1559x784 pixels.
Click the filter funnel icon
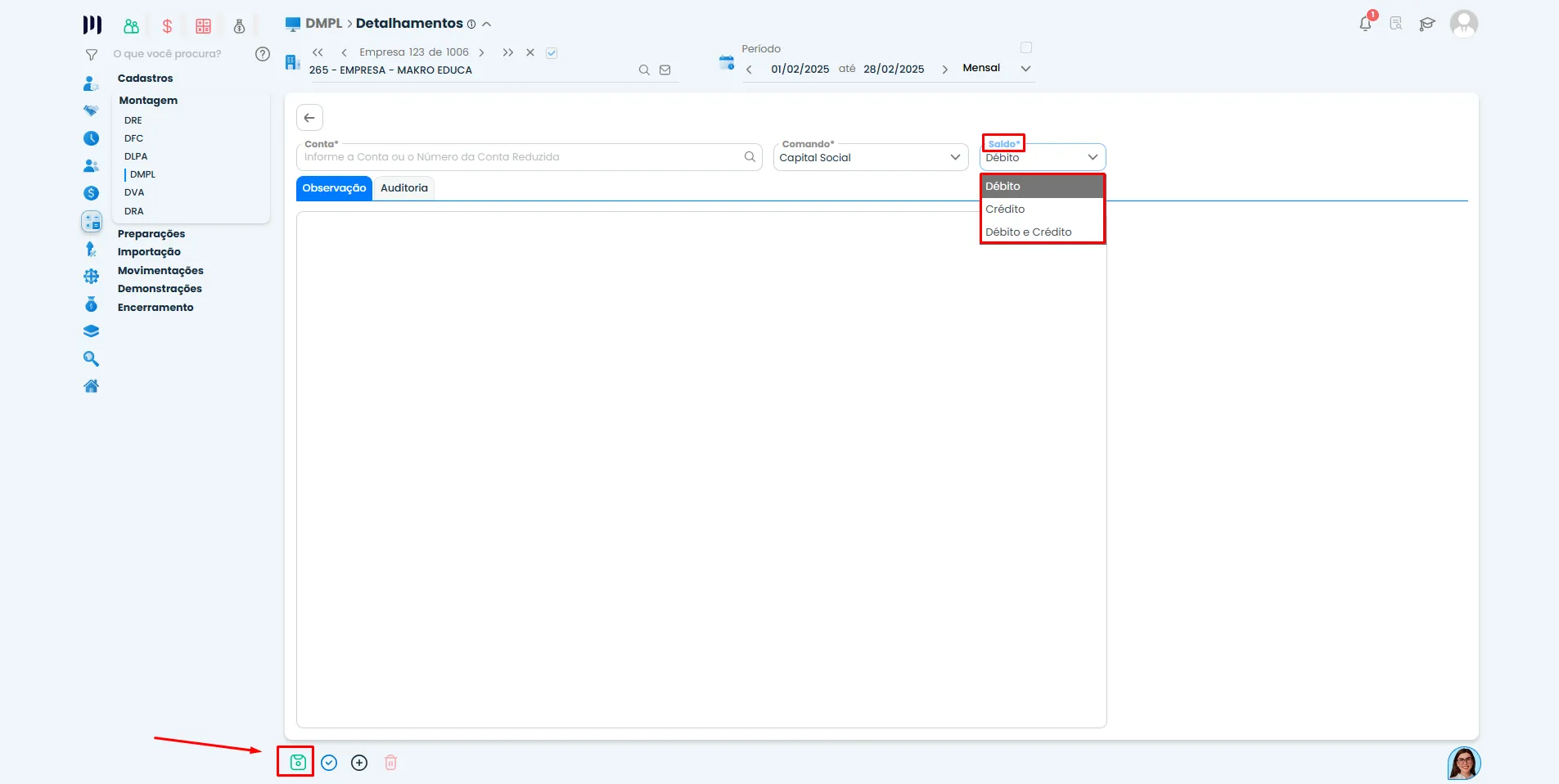pyautogui.click(x=92, y=55)
